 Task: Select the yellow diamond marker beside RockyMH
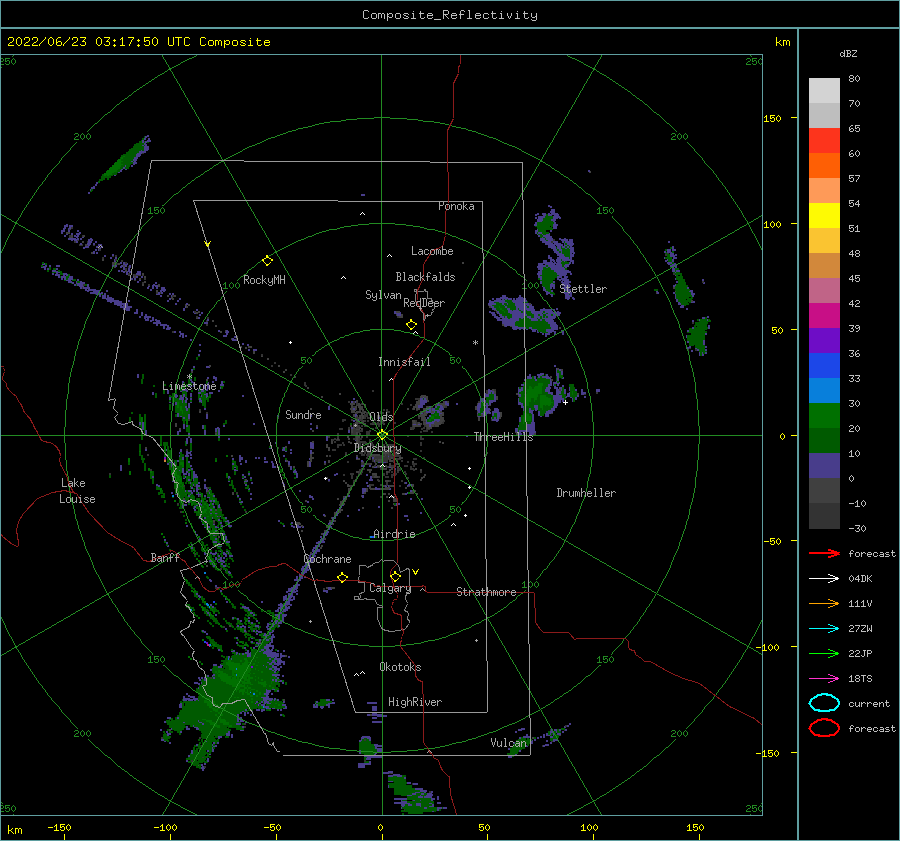click(x=267, y=261)
